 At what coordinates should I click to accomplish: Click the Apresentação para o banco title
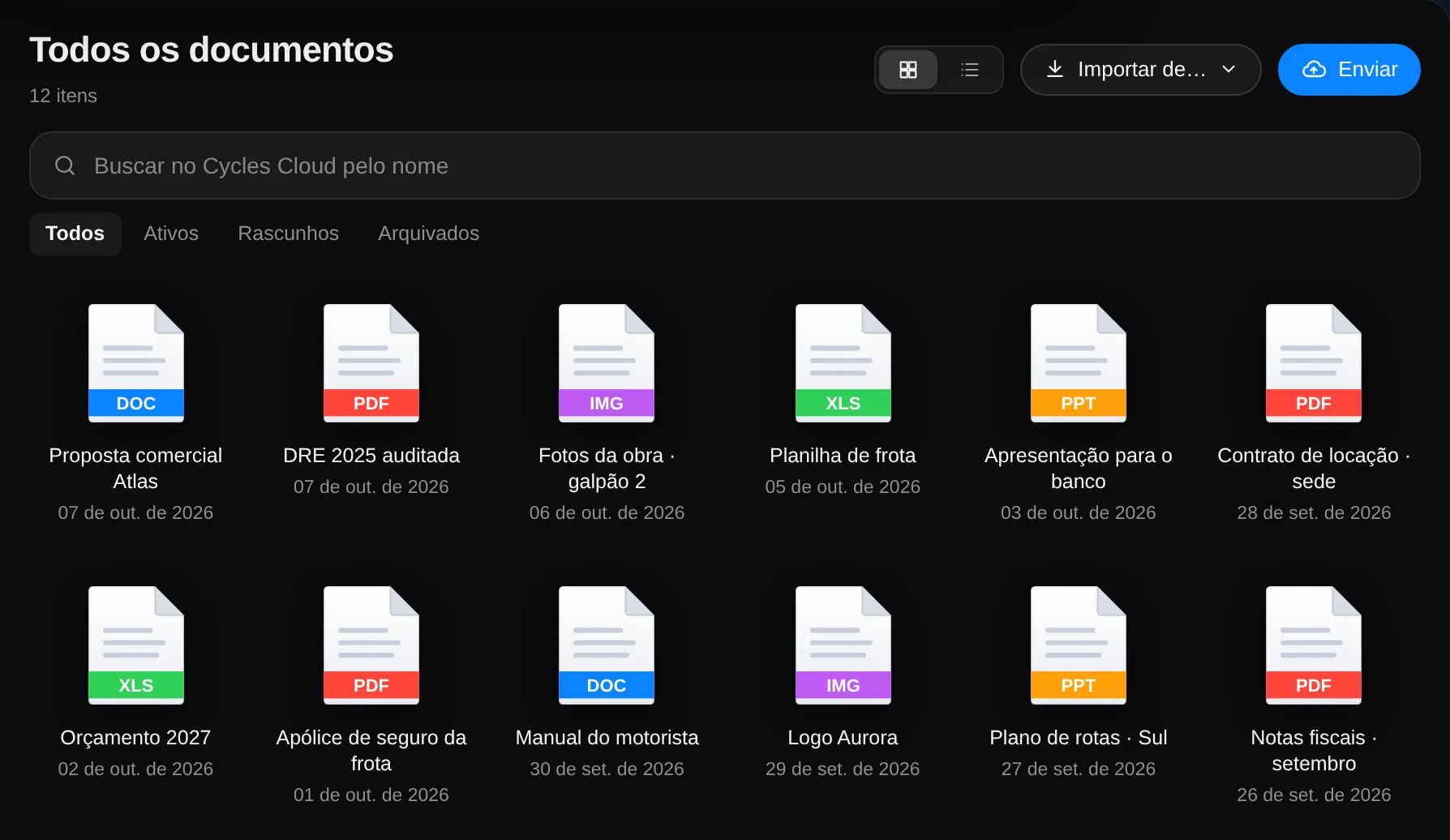click(x=1079, y=469)
